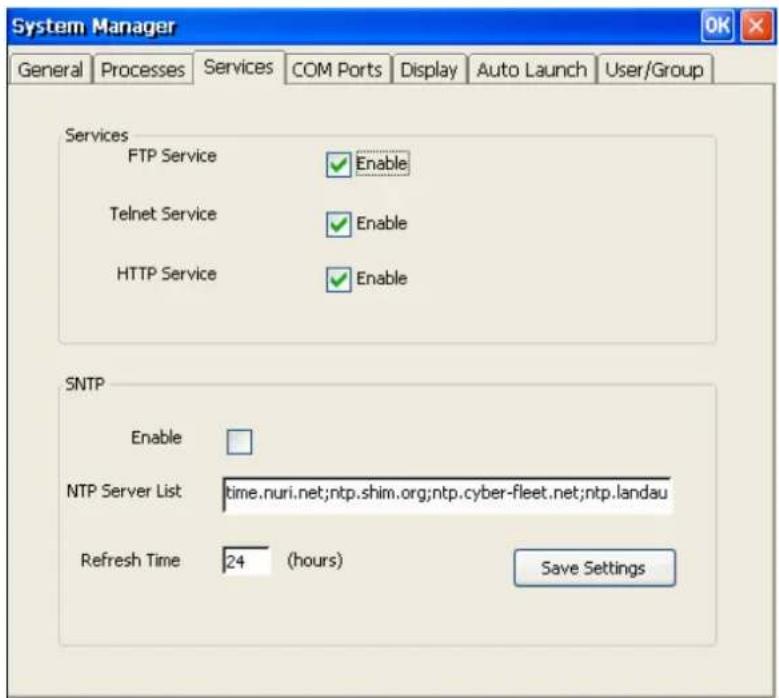Screen dimensions: 779x698
Task: Open the Auto Launch tab
Action: click(532, 70)
